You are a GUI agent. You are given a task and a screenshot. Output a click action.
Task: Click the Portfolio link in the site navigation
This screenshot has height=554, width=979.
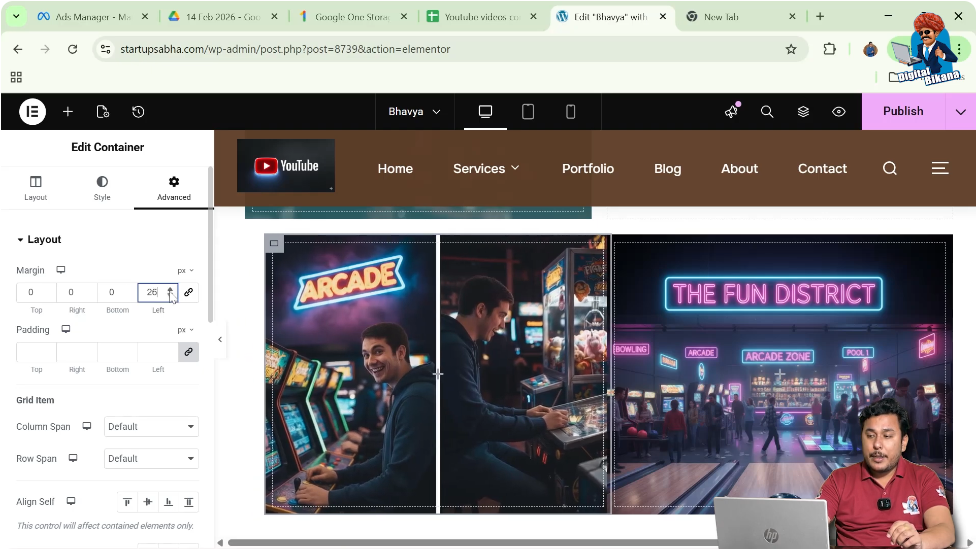(x=587, y=169)
